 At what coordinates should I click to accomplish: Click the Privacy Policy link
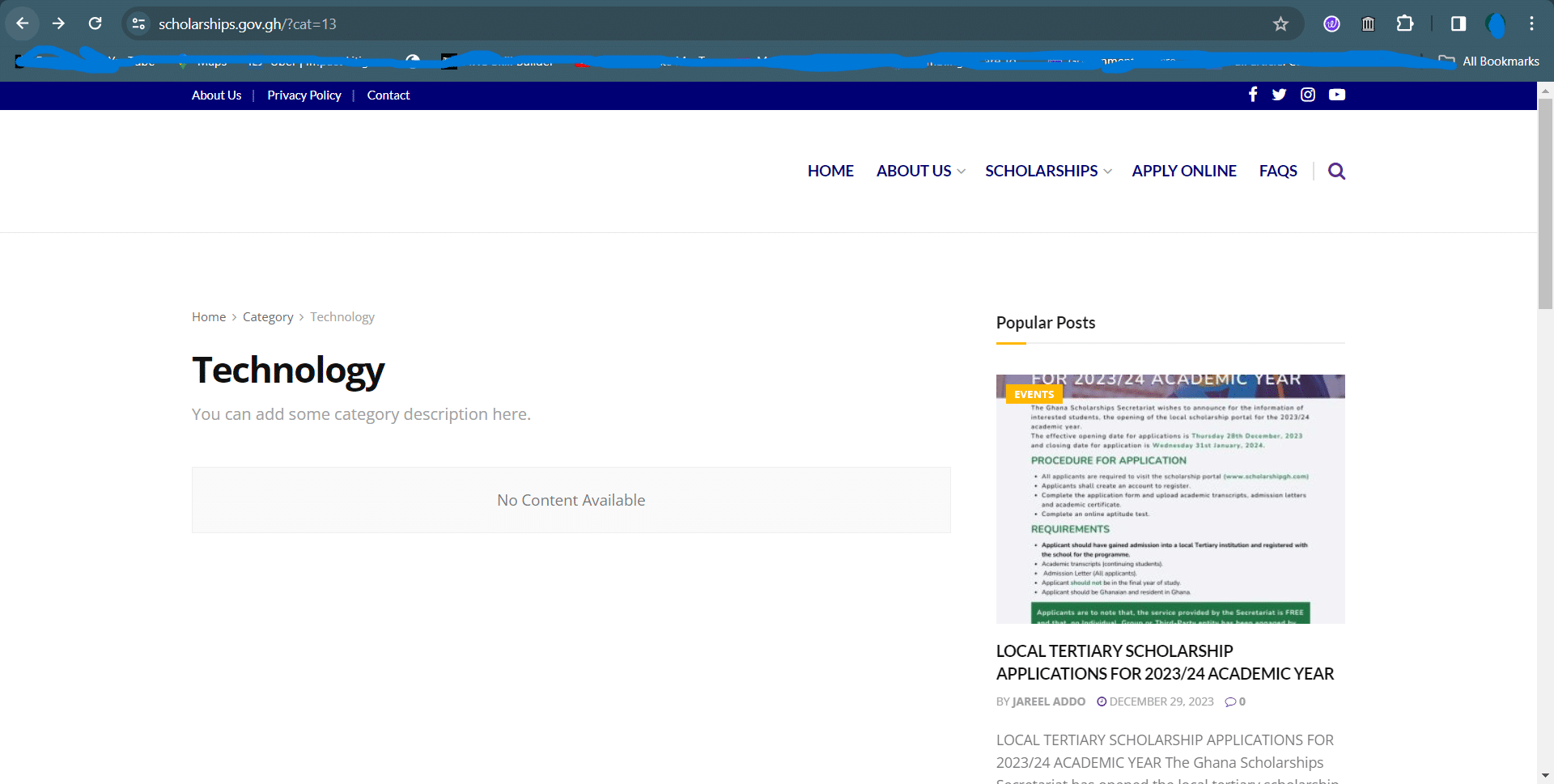[304, 95]
